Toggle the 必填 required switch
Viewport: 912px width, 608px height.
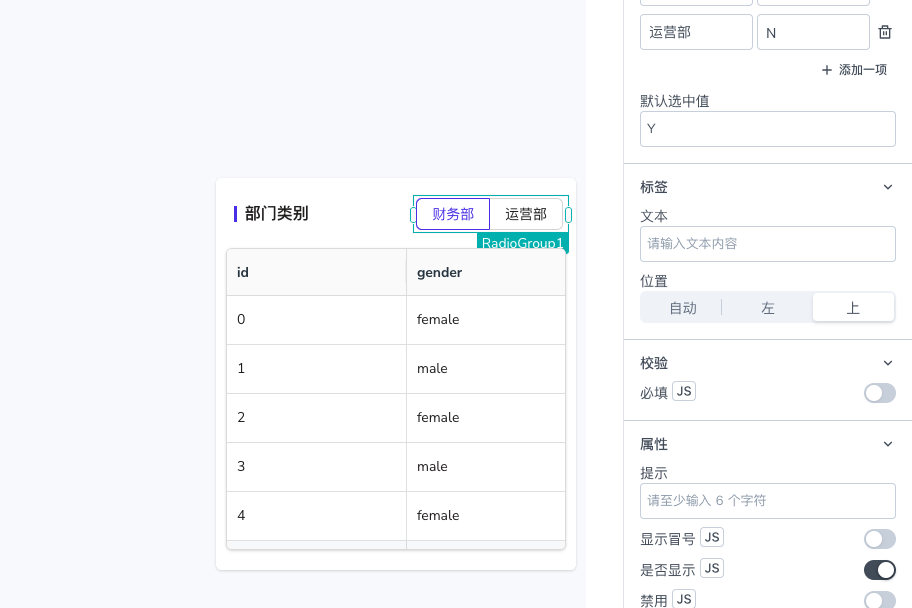tap(879, 393)
